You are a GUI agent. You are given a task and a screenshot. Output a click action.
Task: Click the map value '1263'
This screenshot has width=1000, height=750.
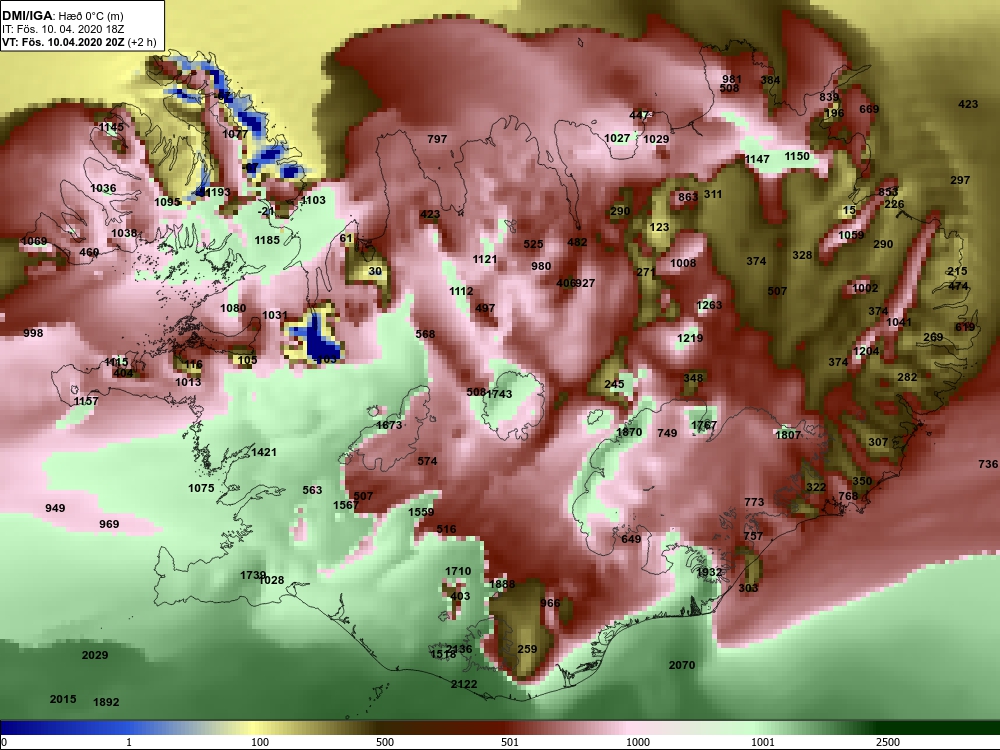click(x=709, y=305)
